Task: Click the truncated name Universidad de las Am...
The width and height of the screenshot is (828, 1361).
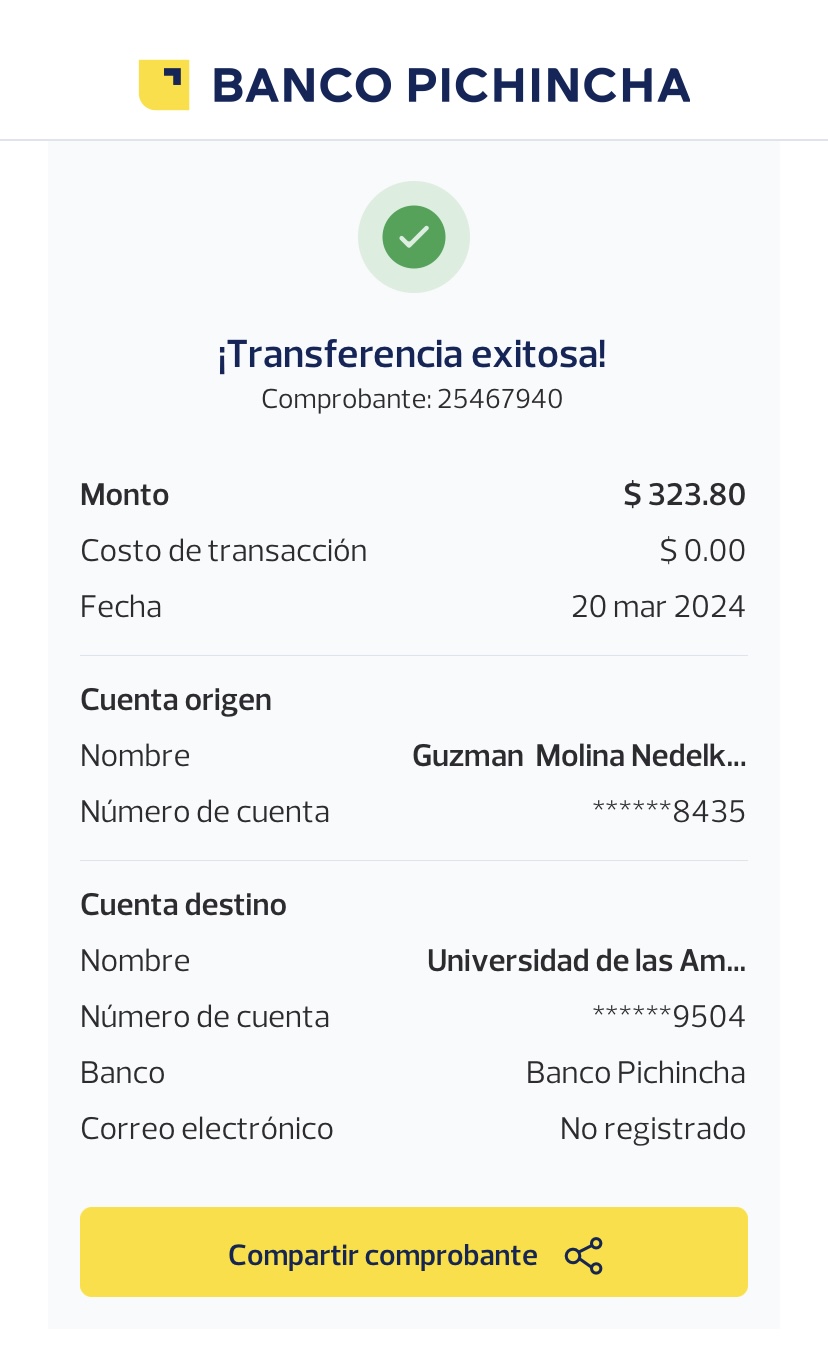Action: [x=586, y=960]
